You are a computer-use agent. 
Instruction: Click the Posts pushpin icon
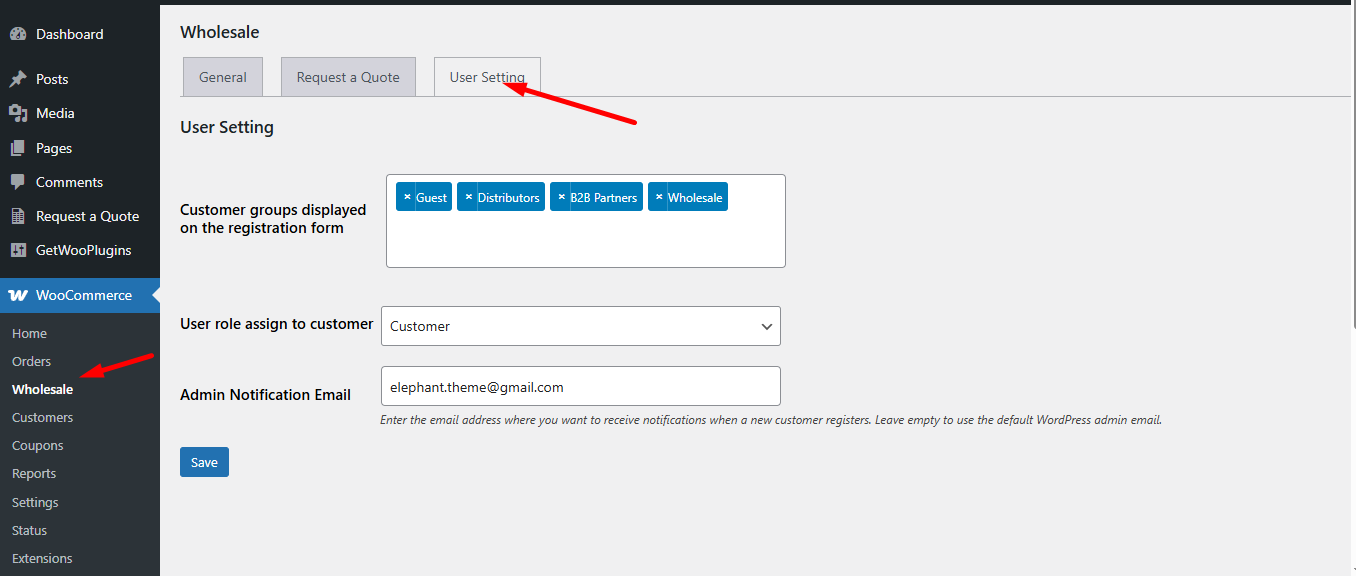18,79
